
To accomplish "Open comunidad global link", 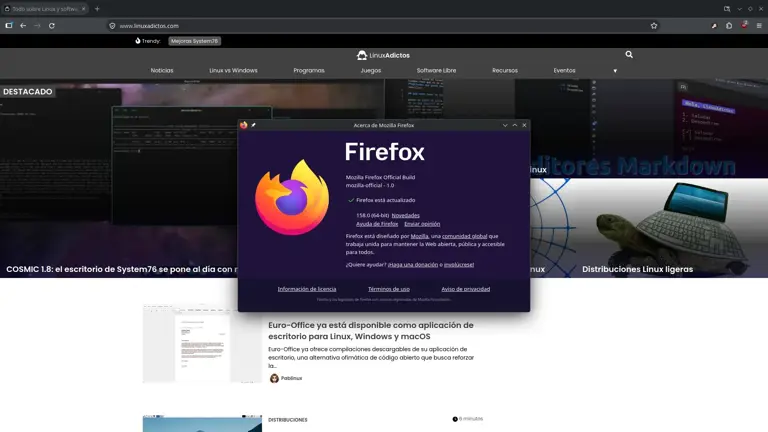I will pyautogui.click(x=464, y=236).
